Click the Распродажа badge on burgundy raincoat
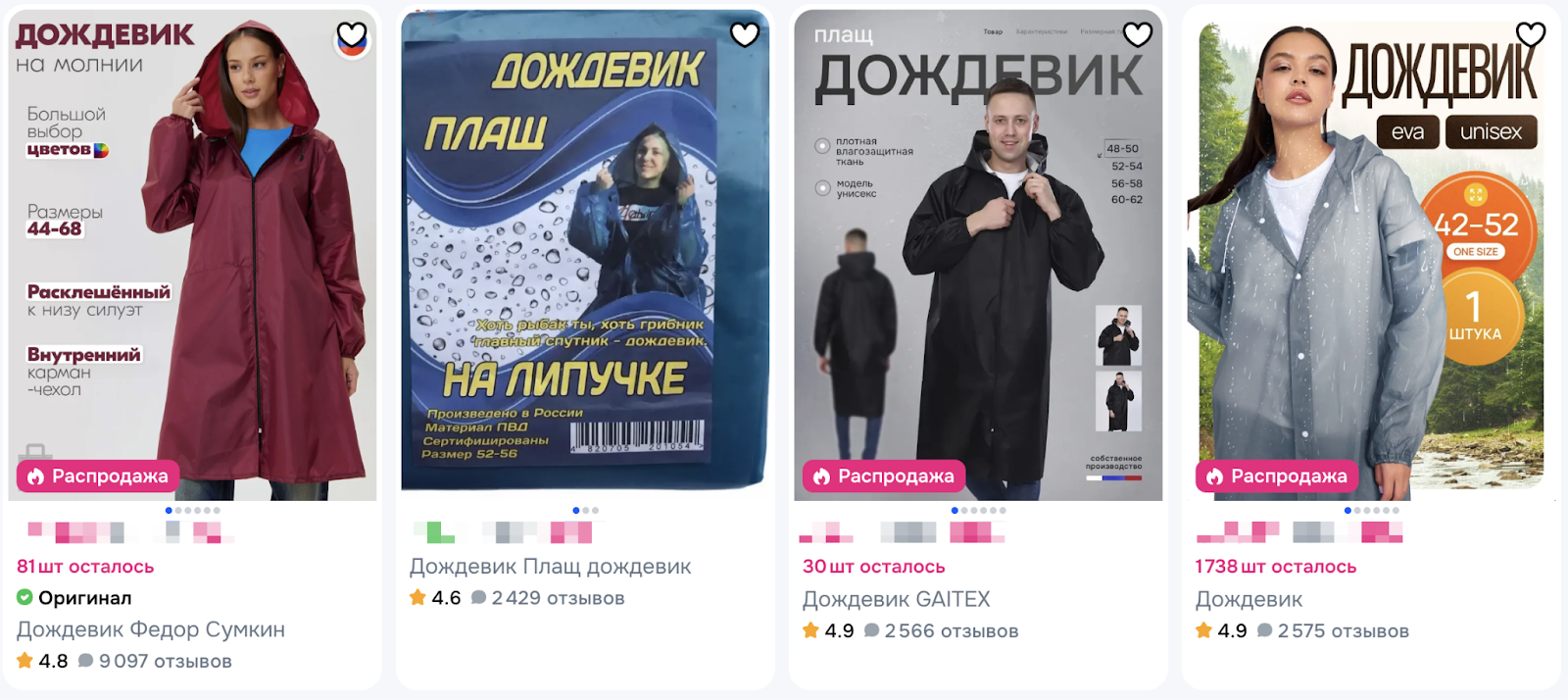This screenshot has width=1568, height=700. pos(98,476)
